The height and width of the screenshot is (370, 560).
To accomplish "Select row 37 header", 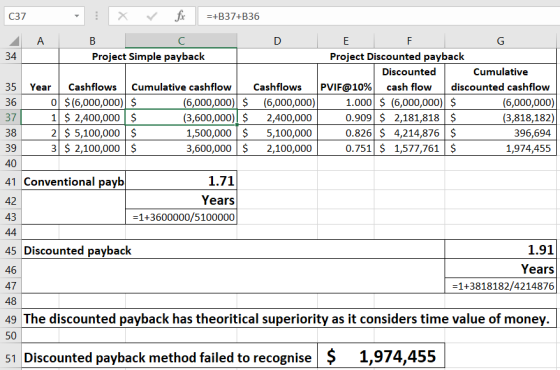I will (11, 118).
